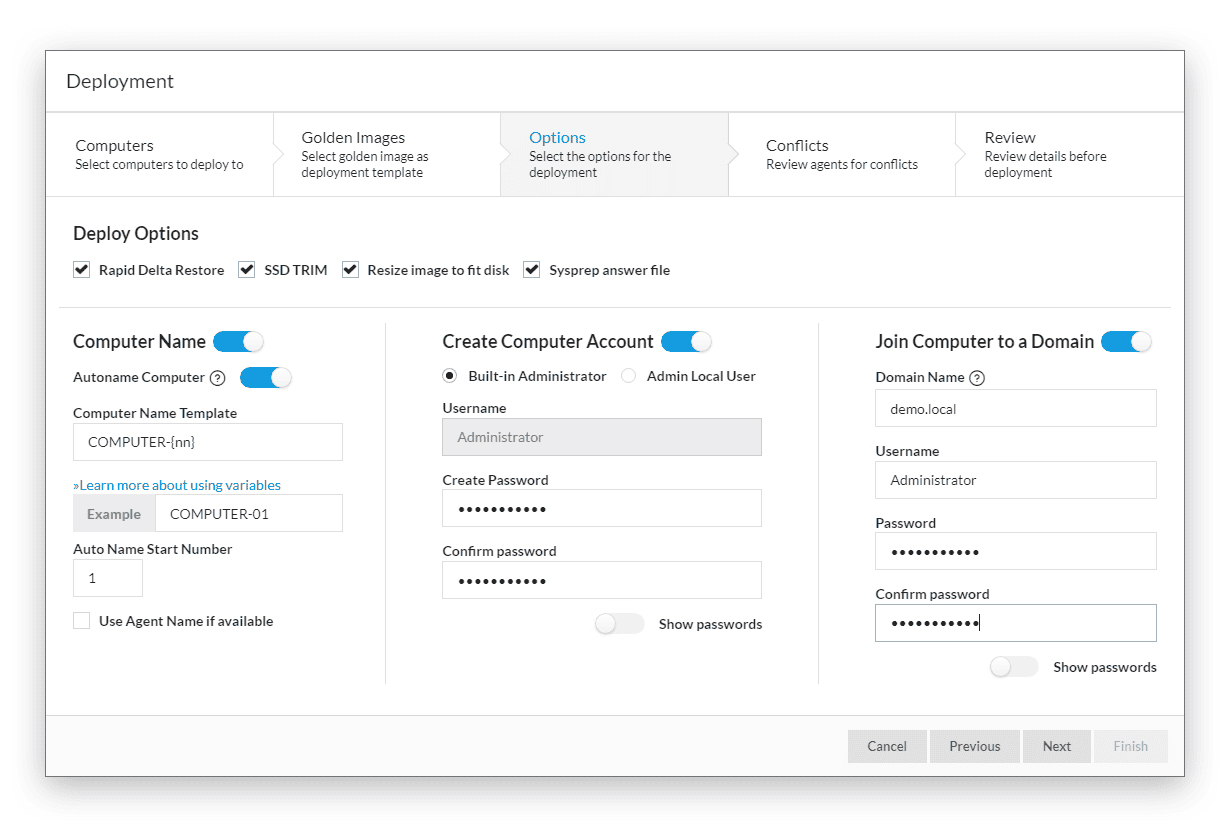Viewport: 1230px width, 831px height.
Task: Disable the Autoname Computer toggle
Action: 265,378
